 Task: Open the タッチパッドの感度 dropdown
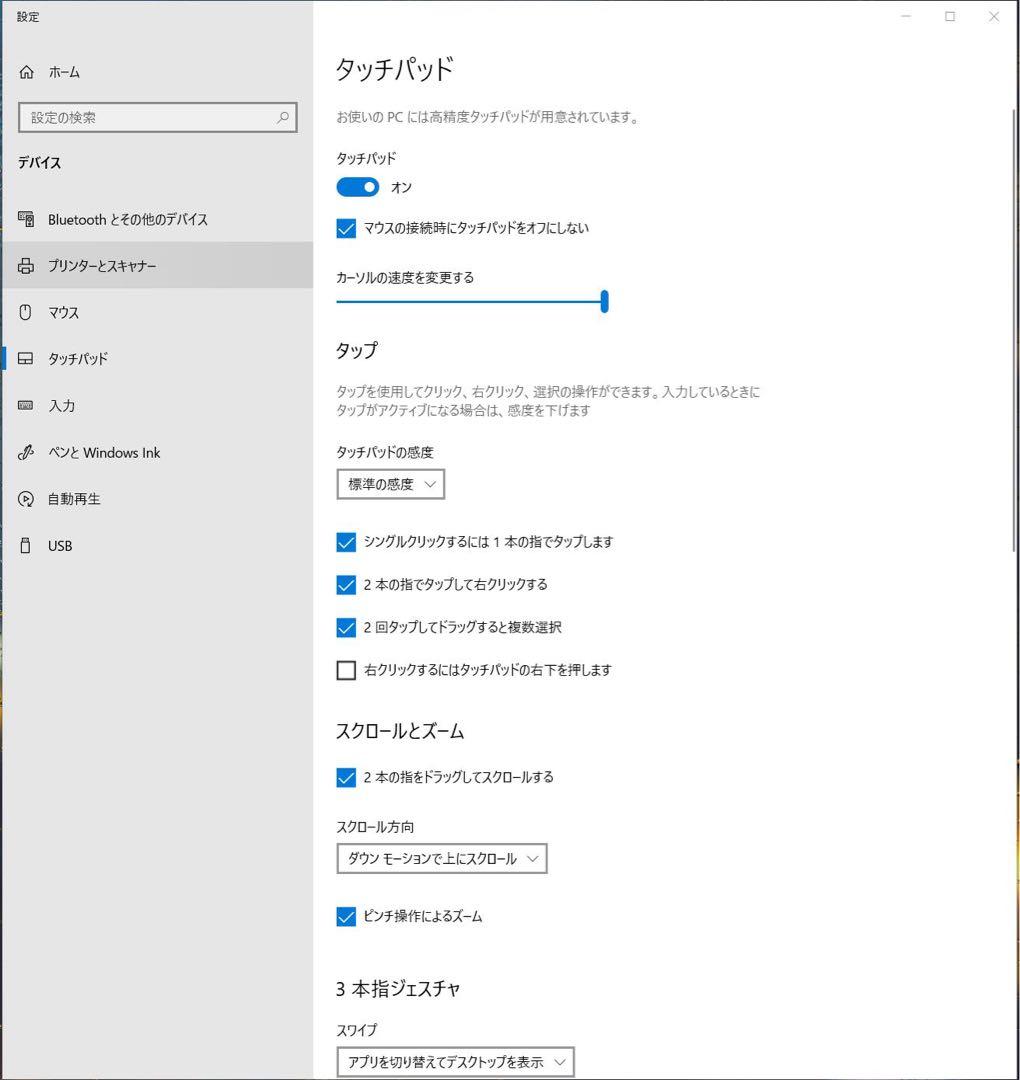pos(390,483)
